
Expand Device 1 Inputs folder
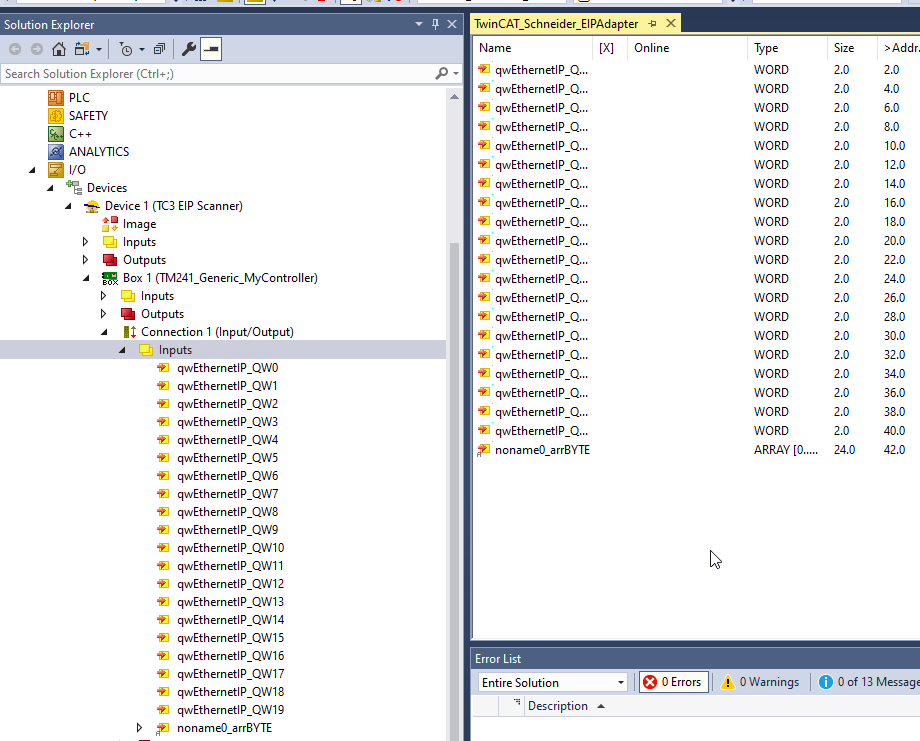(86, 242)
